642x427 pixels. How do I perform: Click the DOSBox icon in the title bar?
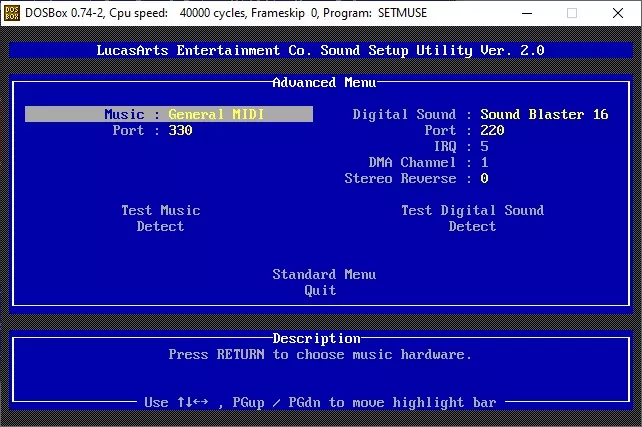click(11, 13)
